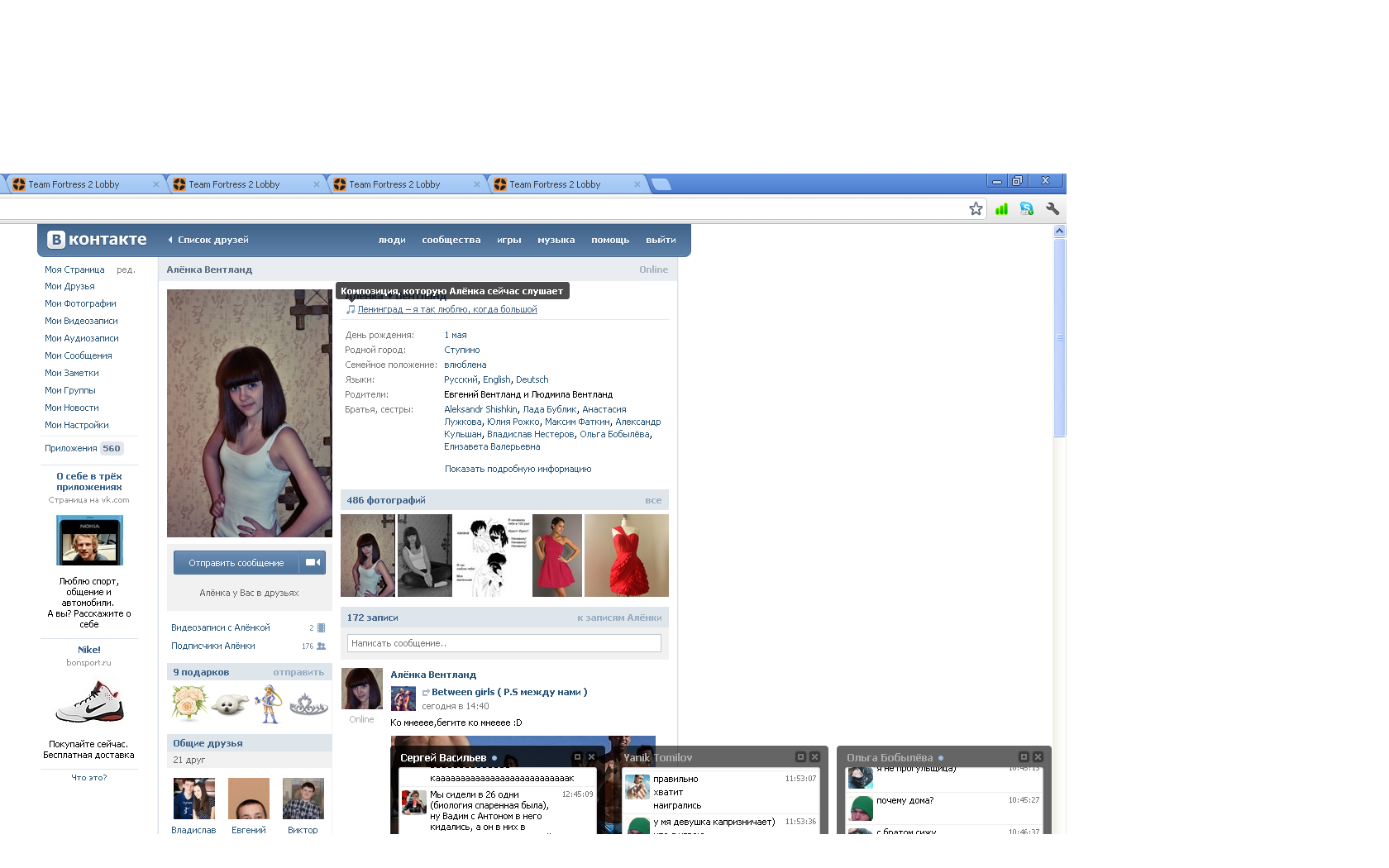
Task: Close the Сергей Васильев chat window
Action: 591,757
